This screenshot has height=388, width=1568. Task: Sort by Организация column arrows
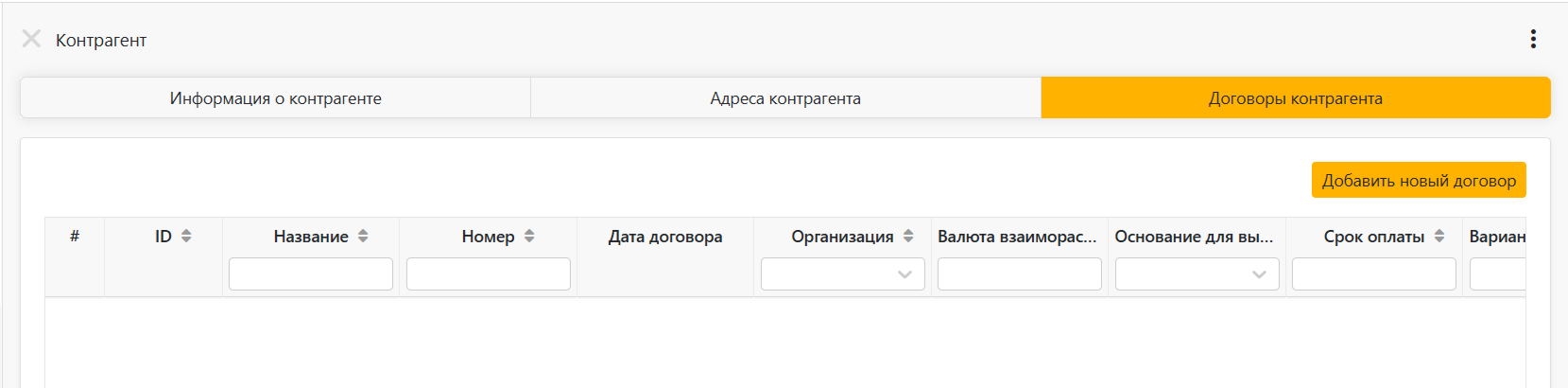click(908, 237)
